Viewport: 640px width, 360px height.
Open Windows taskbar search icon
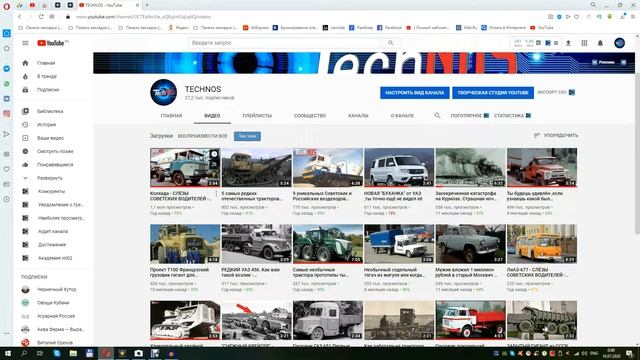click(24, 353)
